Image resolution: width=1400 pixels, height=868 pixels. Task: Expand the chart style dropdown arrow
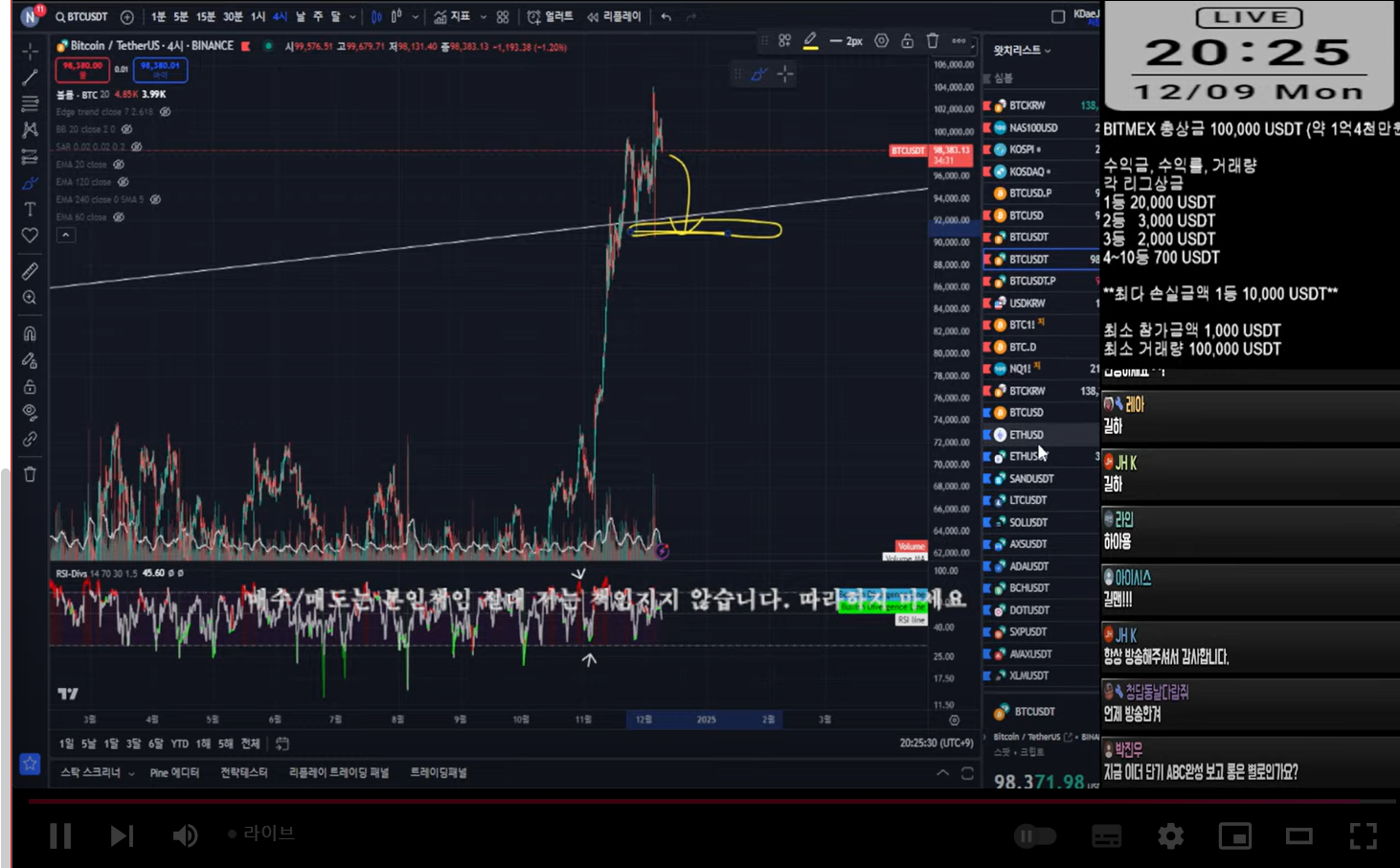pos(415,16)
